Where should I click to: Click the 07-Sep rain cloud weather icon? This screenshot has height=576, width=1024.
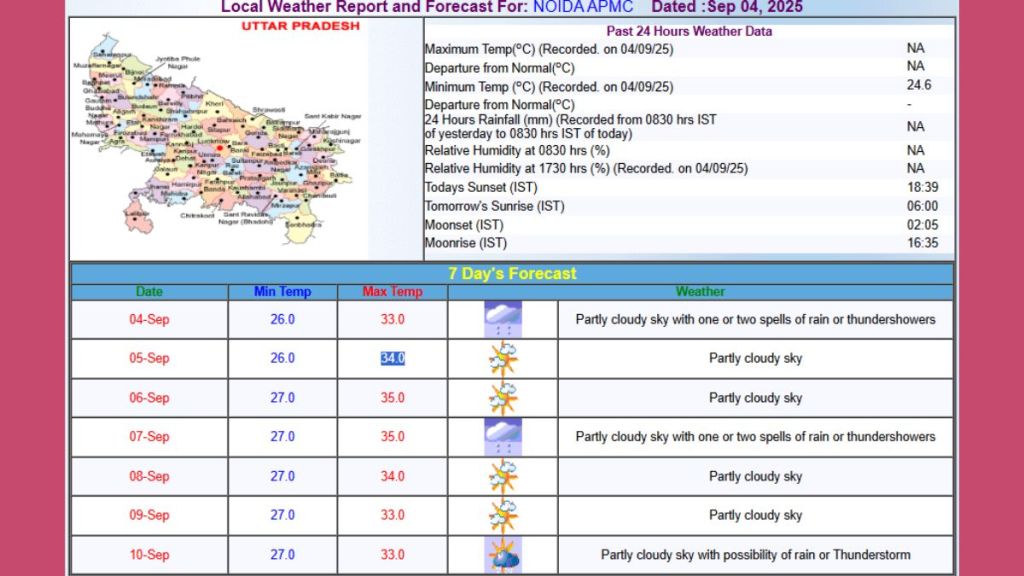[x=502, y=437]
